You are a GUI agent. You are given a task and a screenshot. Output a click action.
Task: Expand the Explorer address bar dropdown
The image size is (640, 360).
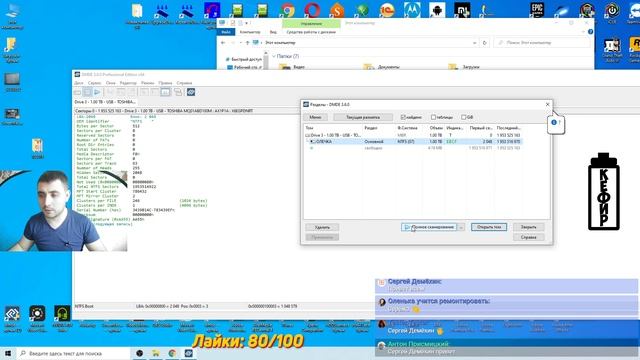pos(474,43)
